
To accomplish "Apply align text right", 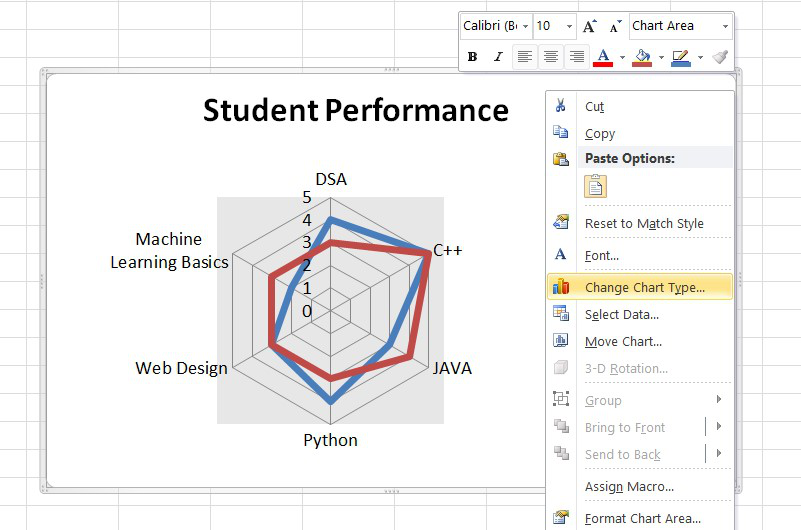I will click(576, 57).
